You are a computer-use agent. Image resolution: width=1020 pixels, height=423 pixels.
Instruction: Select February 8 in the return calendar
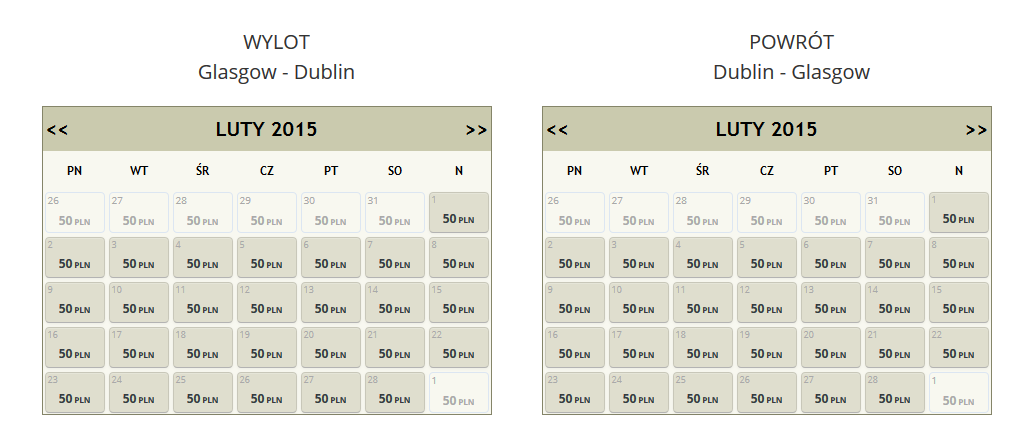(959, 258)
